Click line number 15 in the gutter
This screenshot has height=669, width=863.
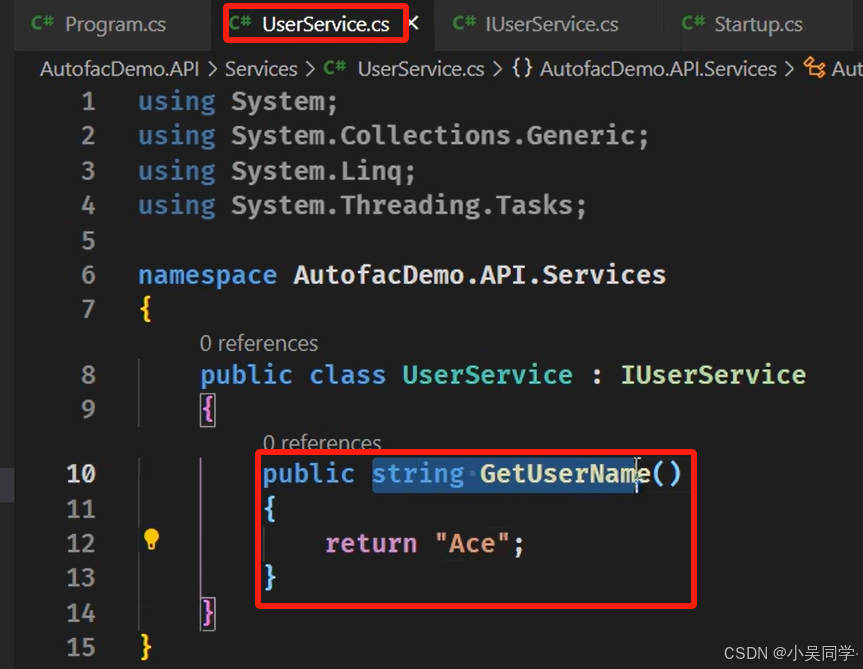point(81,648)
